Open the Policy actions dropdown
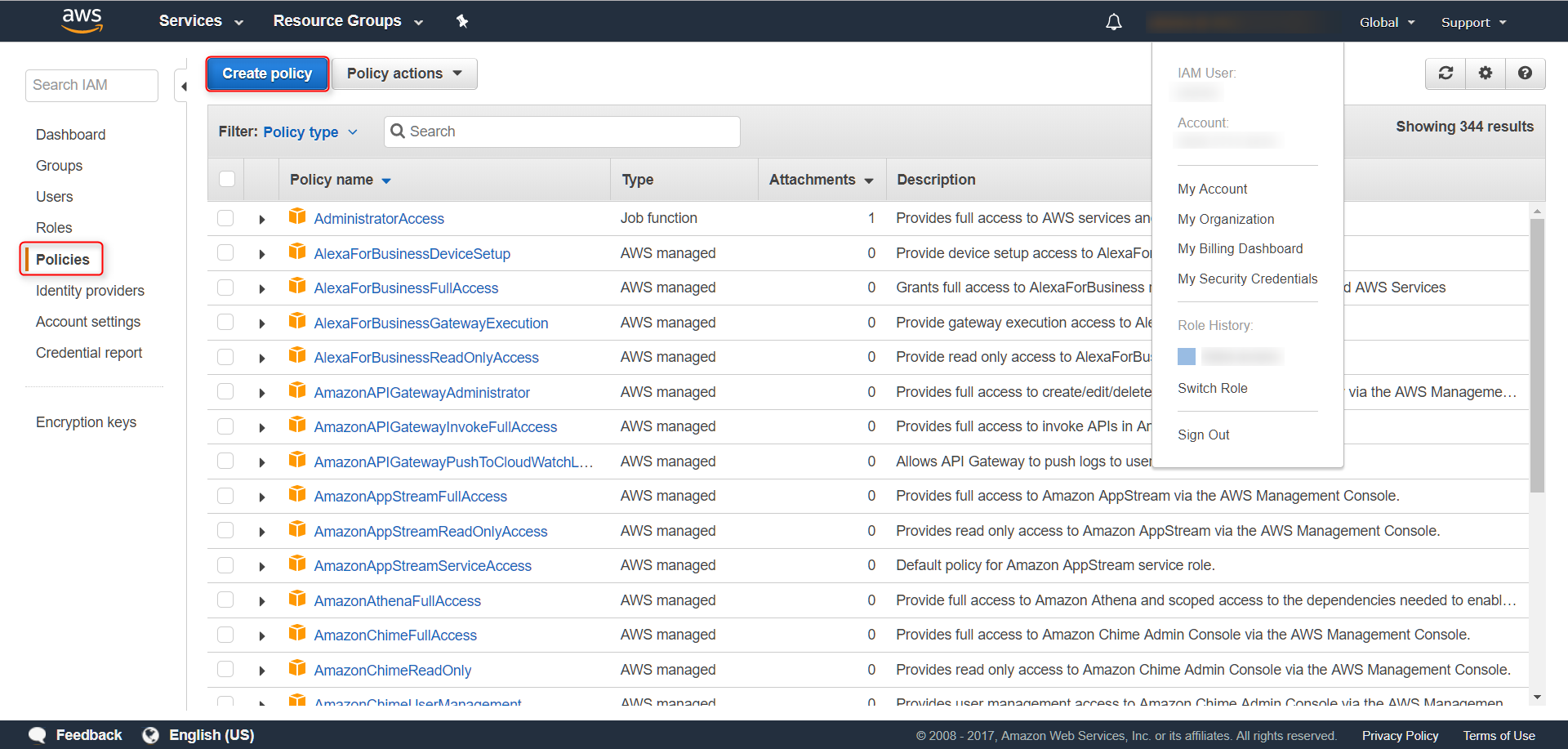 [404, 74]
